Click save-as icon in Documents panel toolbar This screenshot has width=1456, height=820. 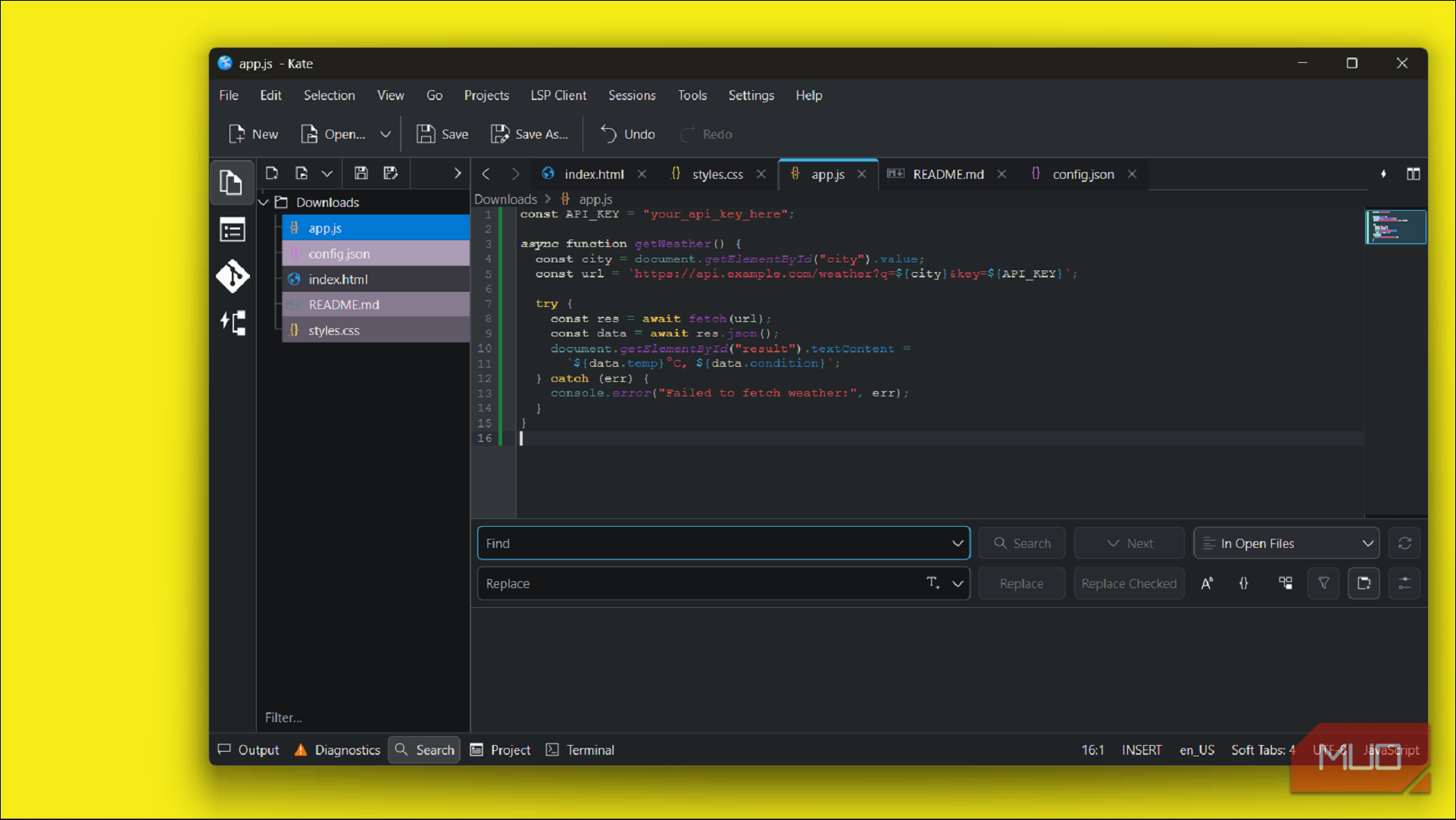[391, 174]
